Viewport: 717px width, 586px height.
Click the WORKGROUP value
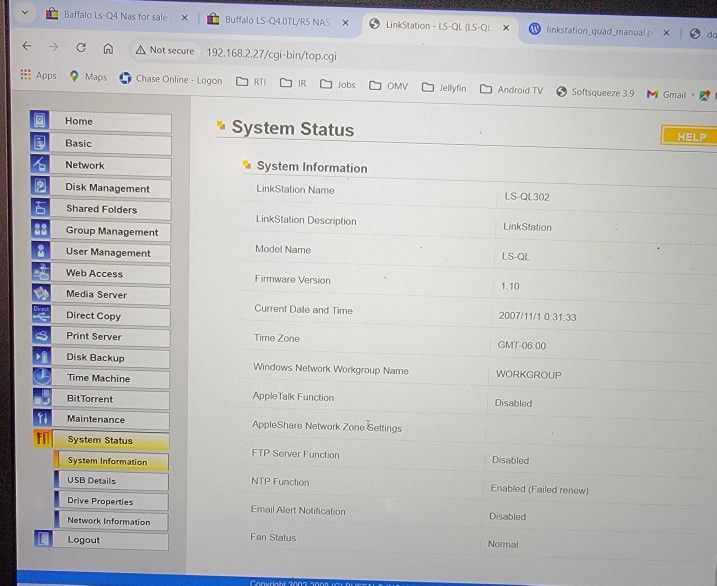click(529, 374)
